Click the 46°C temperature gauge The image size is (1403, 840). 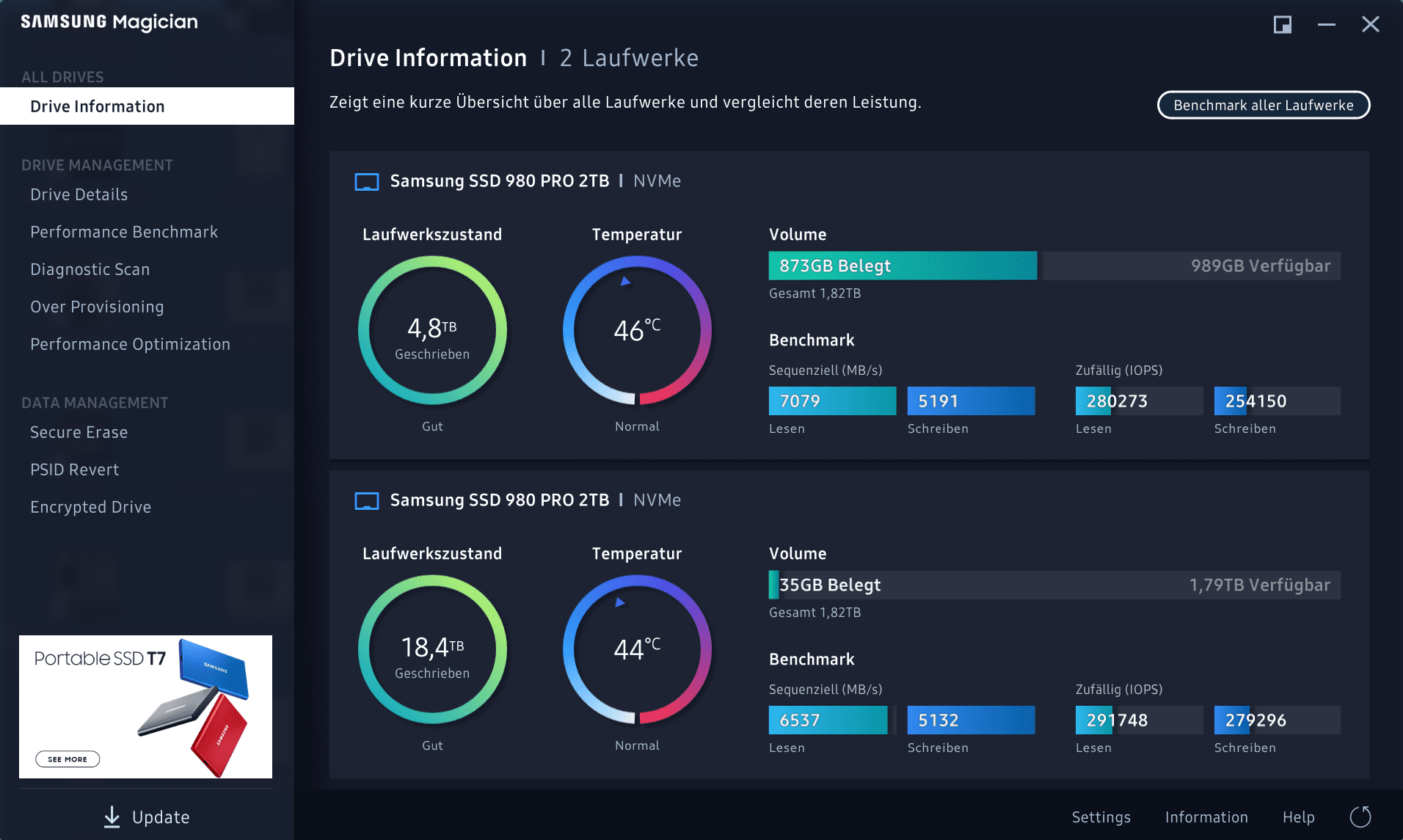tap(637, 330)
